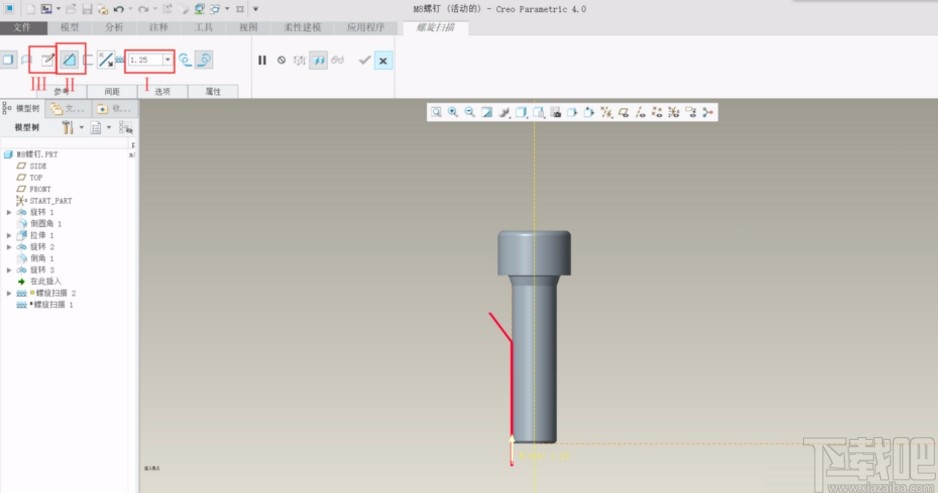
Task: Switch to the 柔性建模 ribbon tab
Action: [302, 28]
